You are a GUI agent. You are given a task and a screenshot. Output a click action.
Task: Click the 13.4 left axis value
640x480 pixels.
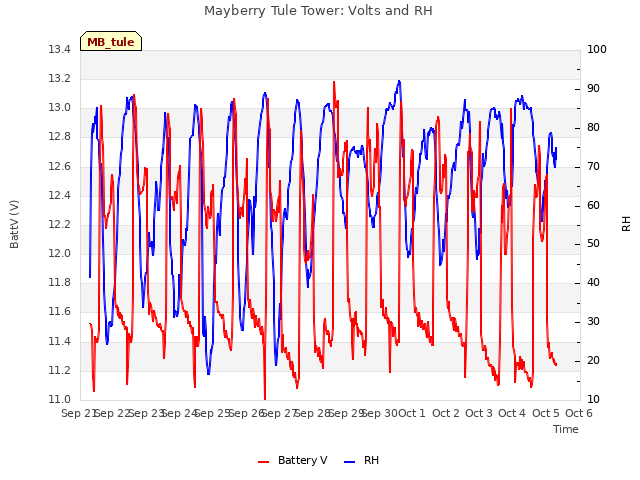click(60, 50)
